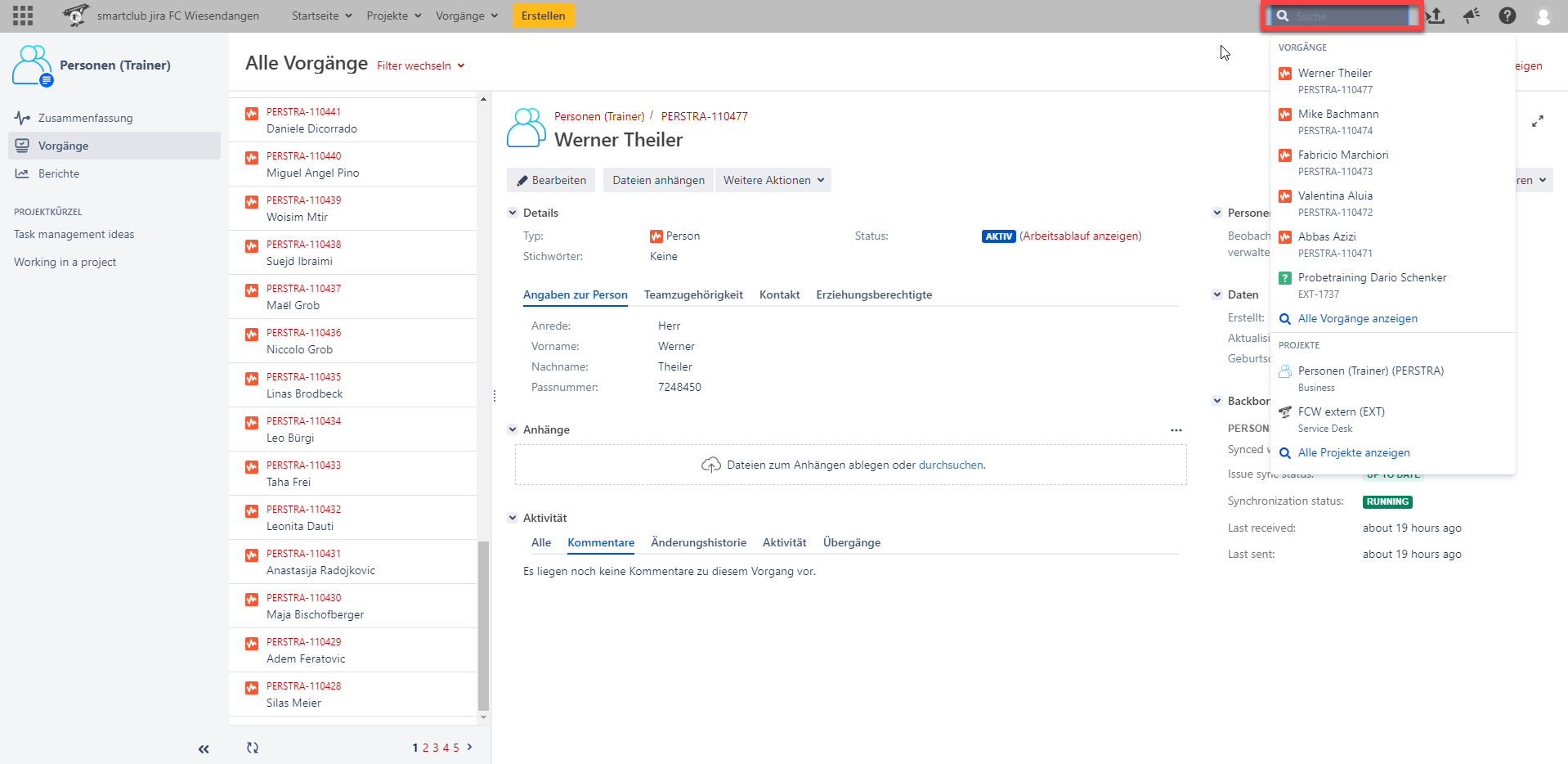Click the help question mark icon

pyautogui.click(x=1508, y=16)
